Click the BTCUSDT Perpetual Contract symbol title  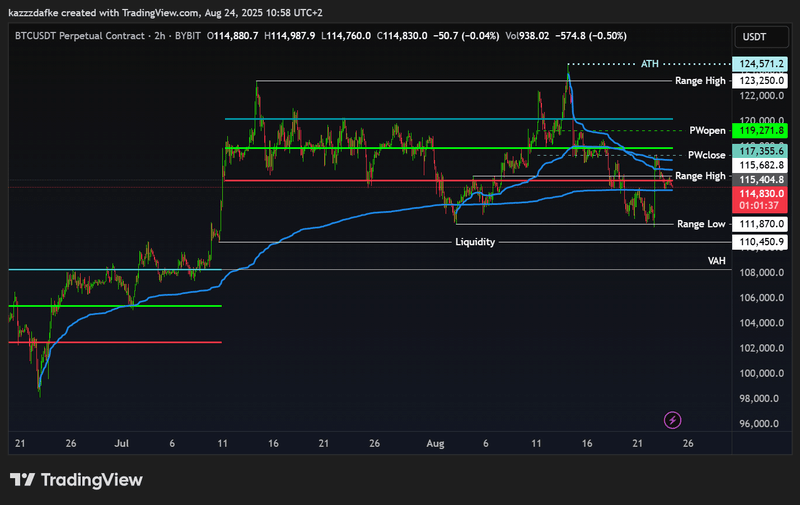click(x=80, y=36)
